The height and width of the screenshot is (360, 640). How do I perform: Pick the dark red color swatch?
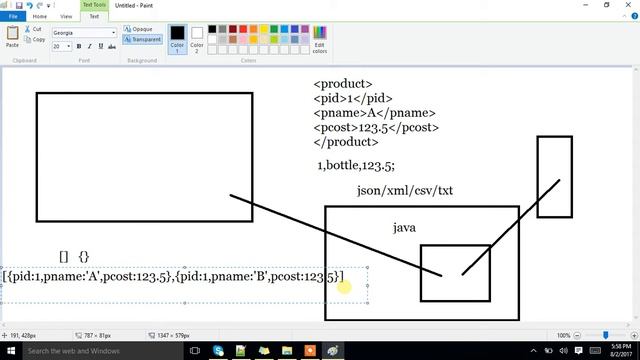pos(233,29)
